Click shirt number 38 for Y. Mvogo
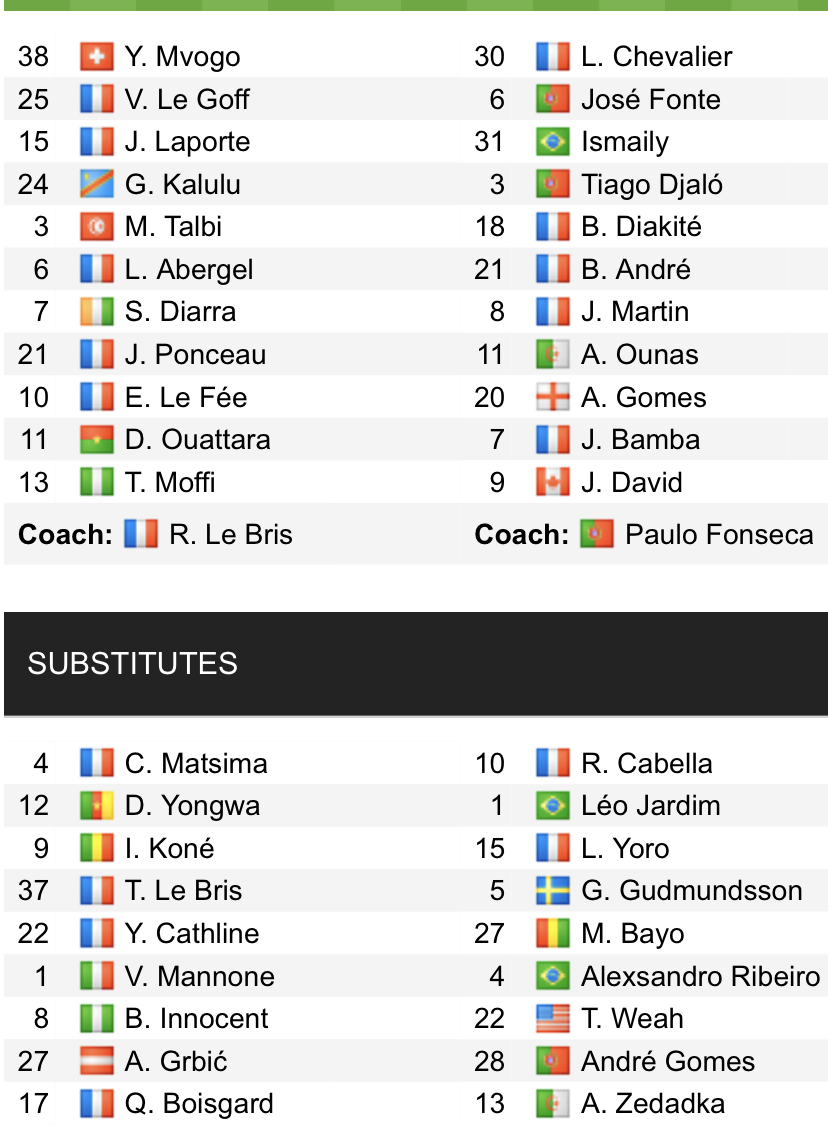This screenshot has height=1144, width=828. click(33, 57)
